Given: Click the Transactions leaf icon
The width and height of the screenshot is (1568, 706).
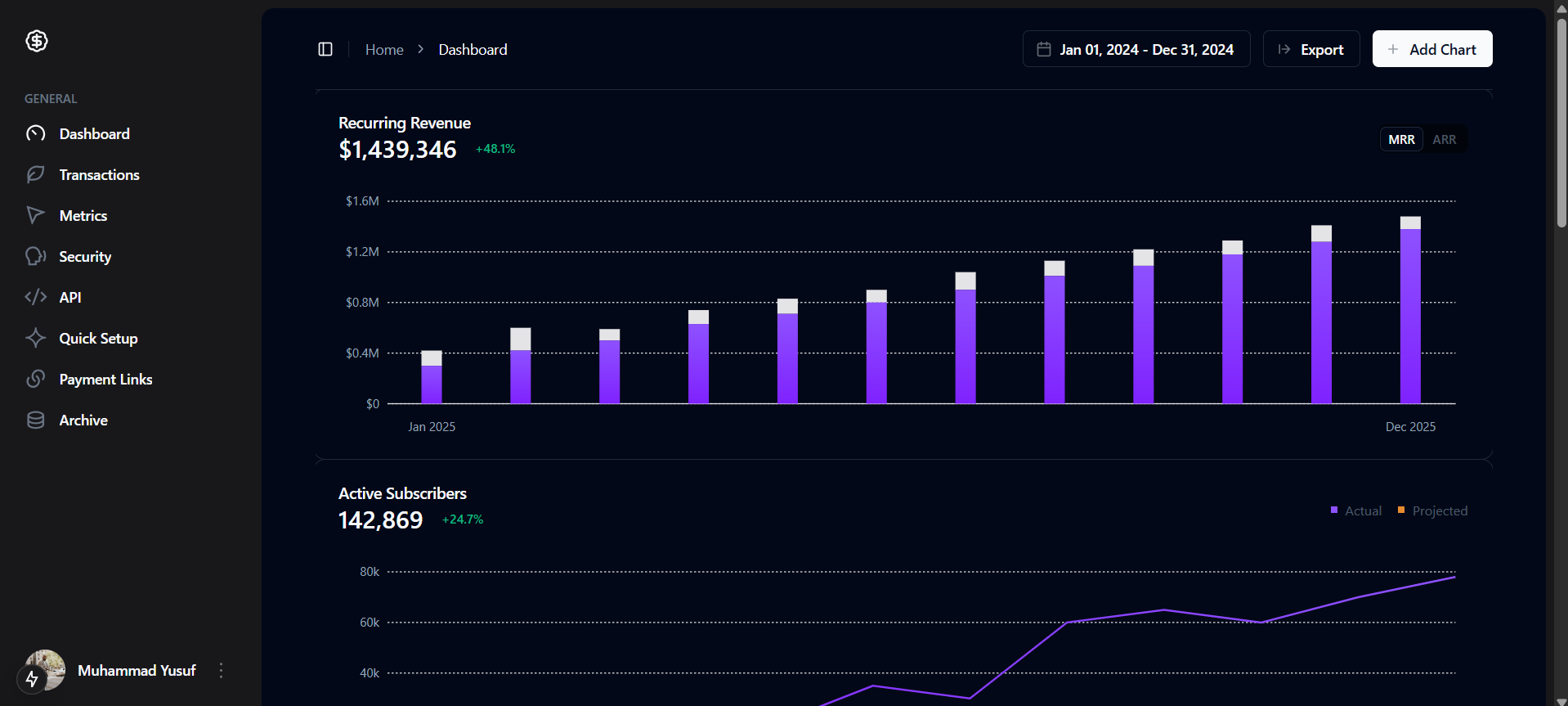Looking at the screenshot, I should (36, 174).
